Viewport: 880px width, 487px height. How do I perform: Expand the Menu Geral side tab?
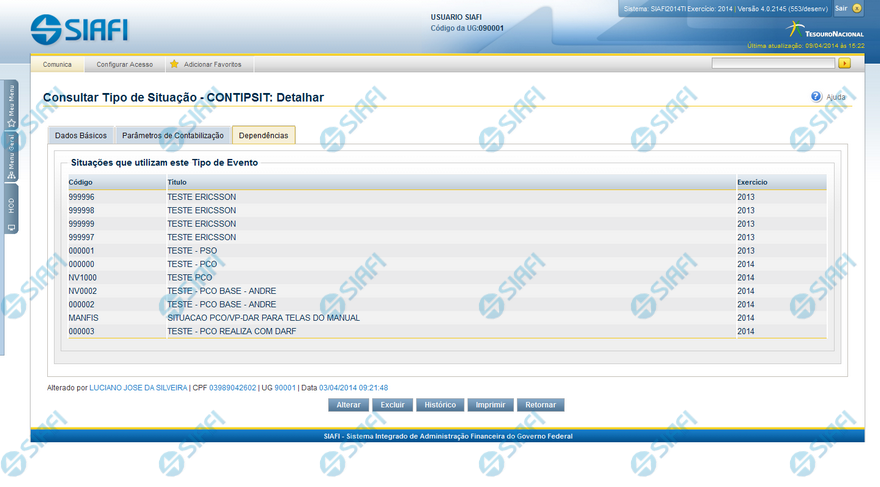click(x=11, y=156)
